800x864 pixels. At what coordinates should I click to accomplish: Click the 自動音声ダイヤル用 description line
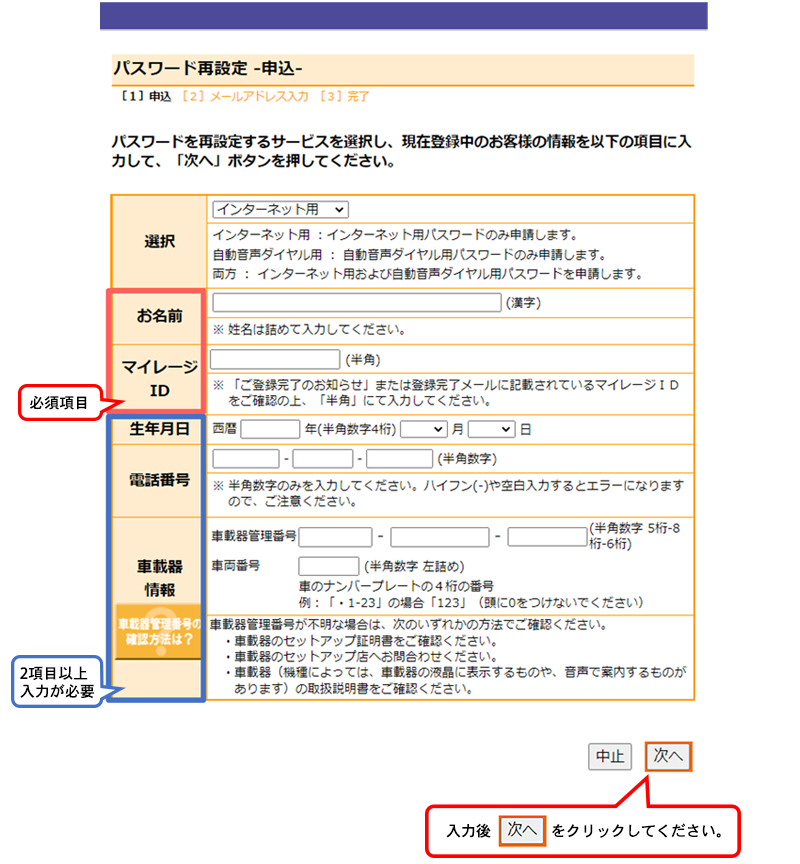pos(409,255)
